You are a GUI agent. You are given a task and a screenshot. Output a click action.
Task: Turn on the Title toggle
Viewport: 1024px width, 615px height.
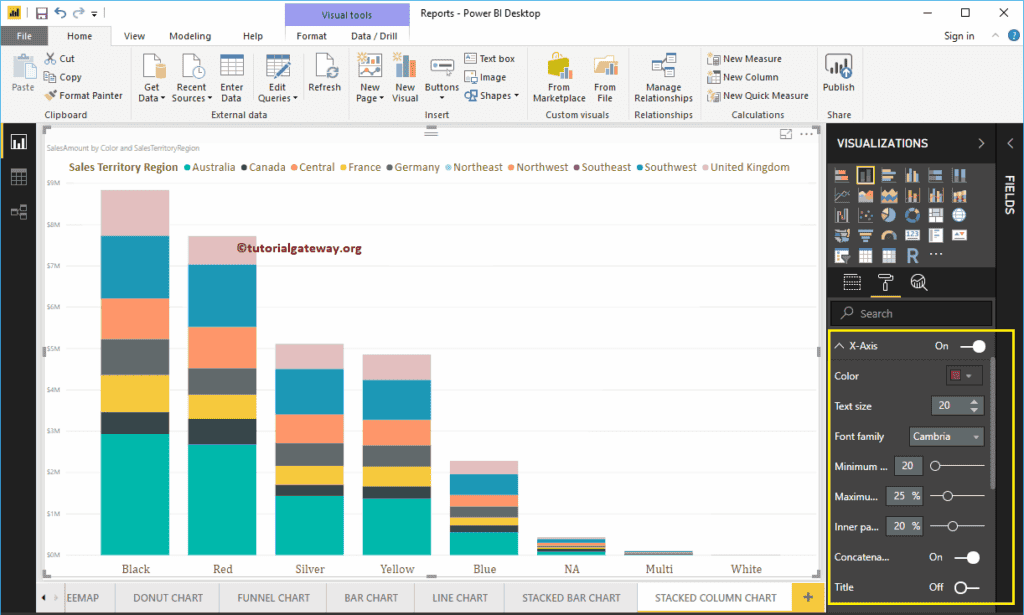tap(967, 588)
